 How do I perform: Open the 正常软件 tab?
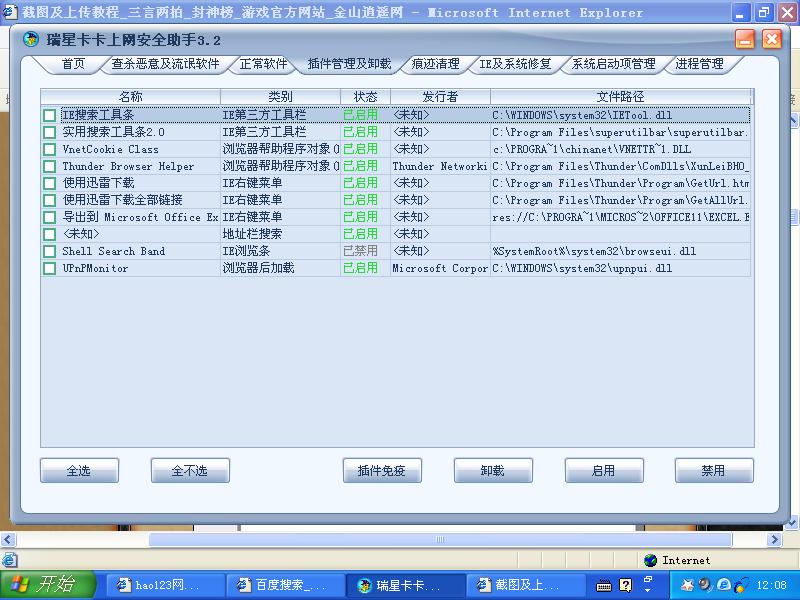click(263, 64)
